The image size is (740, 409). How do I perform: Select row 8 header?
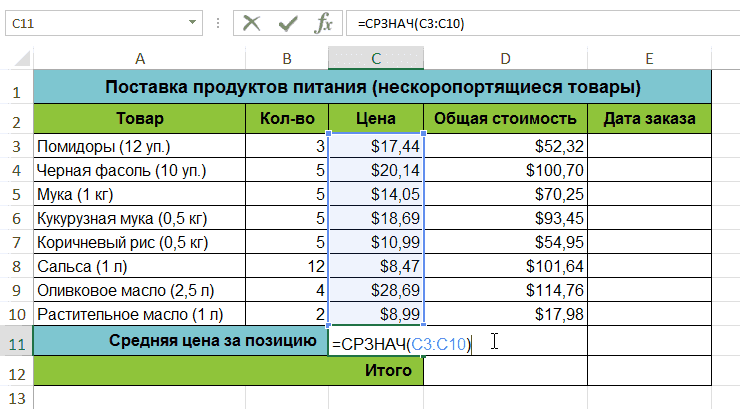(17, 267)
